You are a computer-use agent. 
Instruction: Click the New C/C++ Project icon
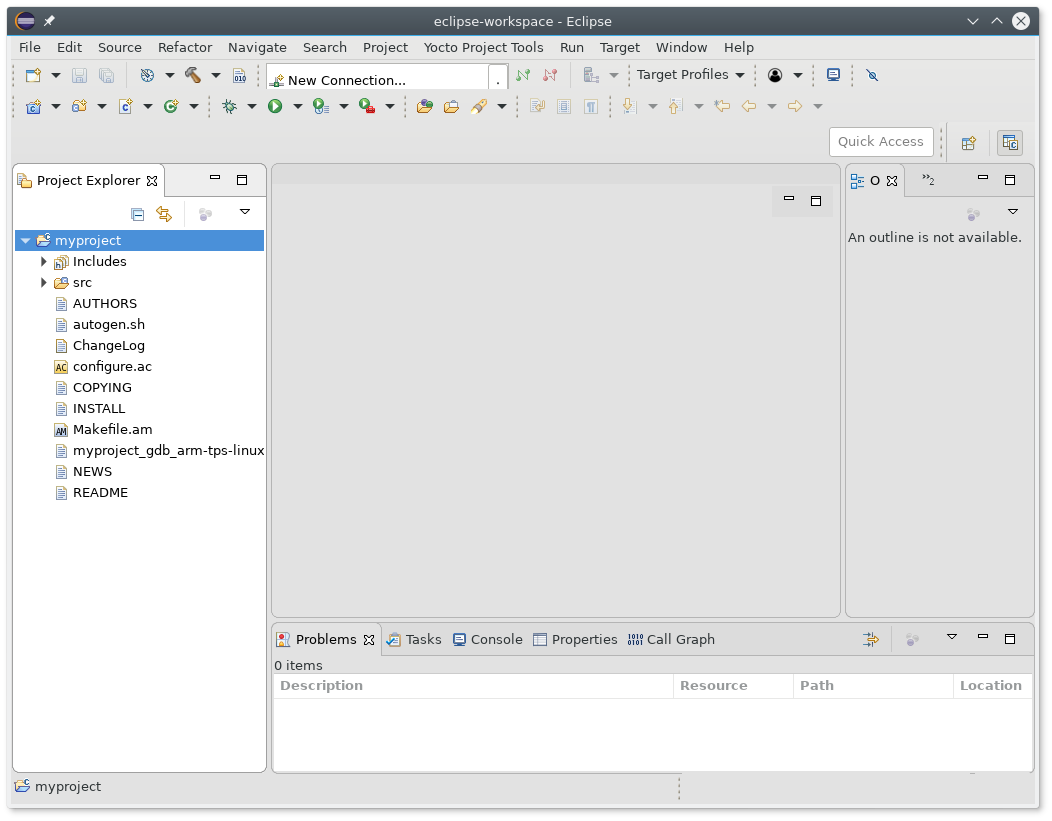point(33,106)
